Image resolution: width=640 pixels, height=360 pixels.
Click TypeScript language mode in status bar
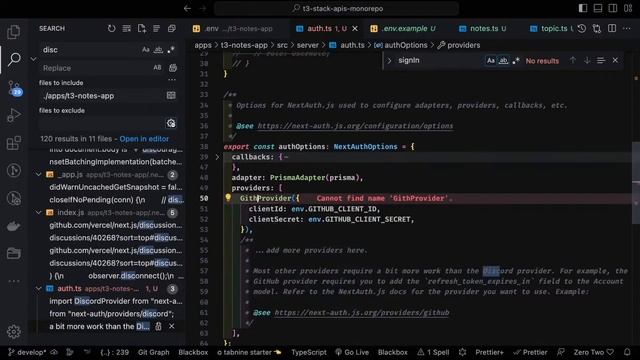309,352
